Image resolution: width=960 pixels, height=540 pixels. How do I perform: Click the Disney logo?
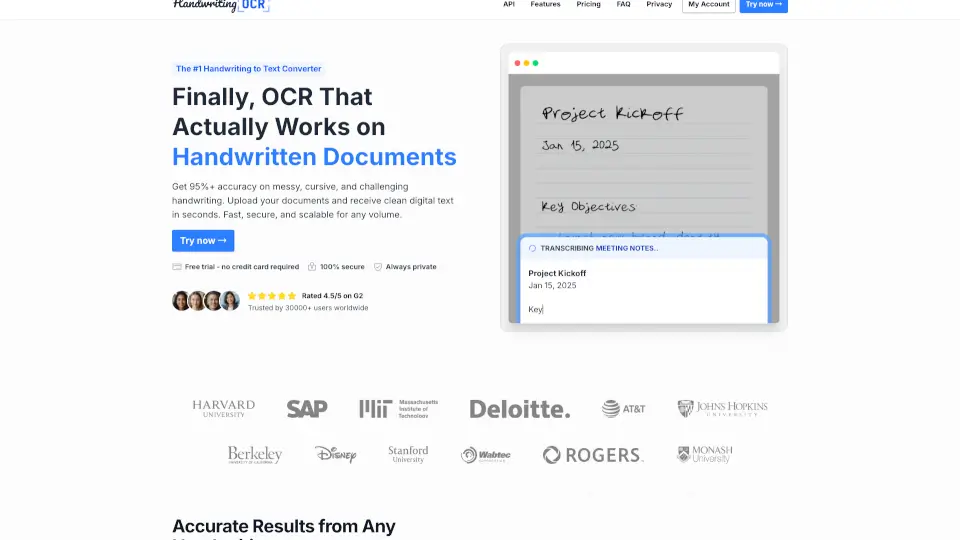coord(335,455)
